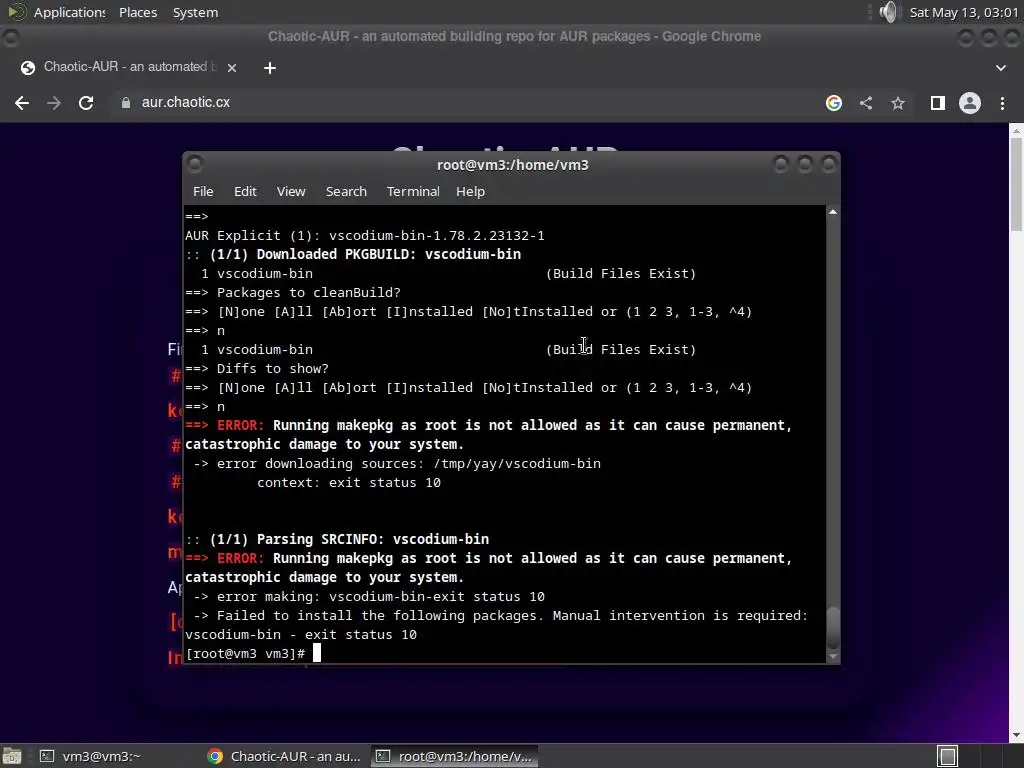Click the volume speaker icon

[888, 12]
